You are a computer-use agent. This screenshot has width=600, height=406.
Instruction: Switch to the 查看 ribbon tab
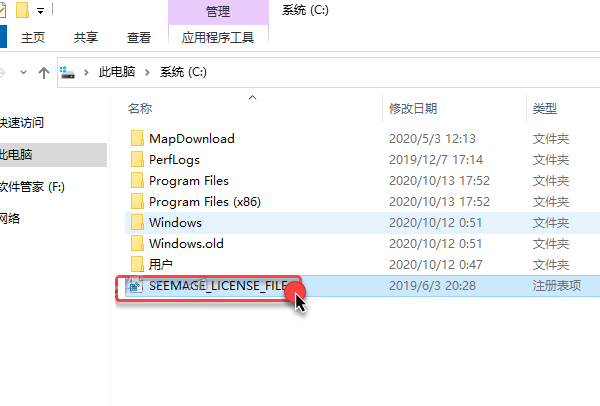pyautogui.click(x=139, y=38)
